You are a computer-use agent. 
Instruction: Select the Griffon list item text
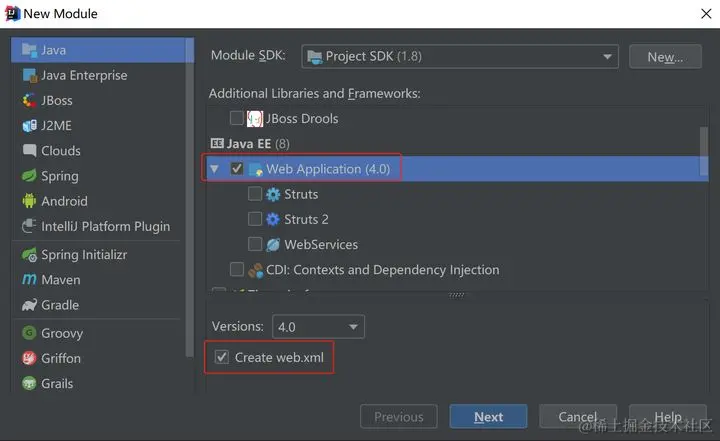pyautogui.click(x=61, y=358)
